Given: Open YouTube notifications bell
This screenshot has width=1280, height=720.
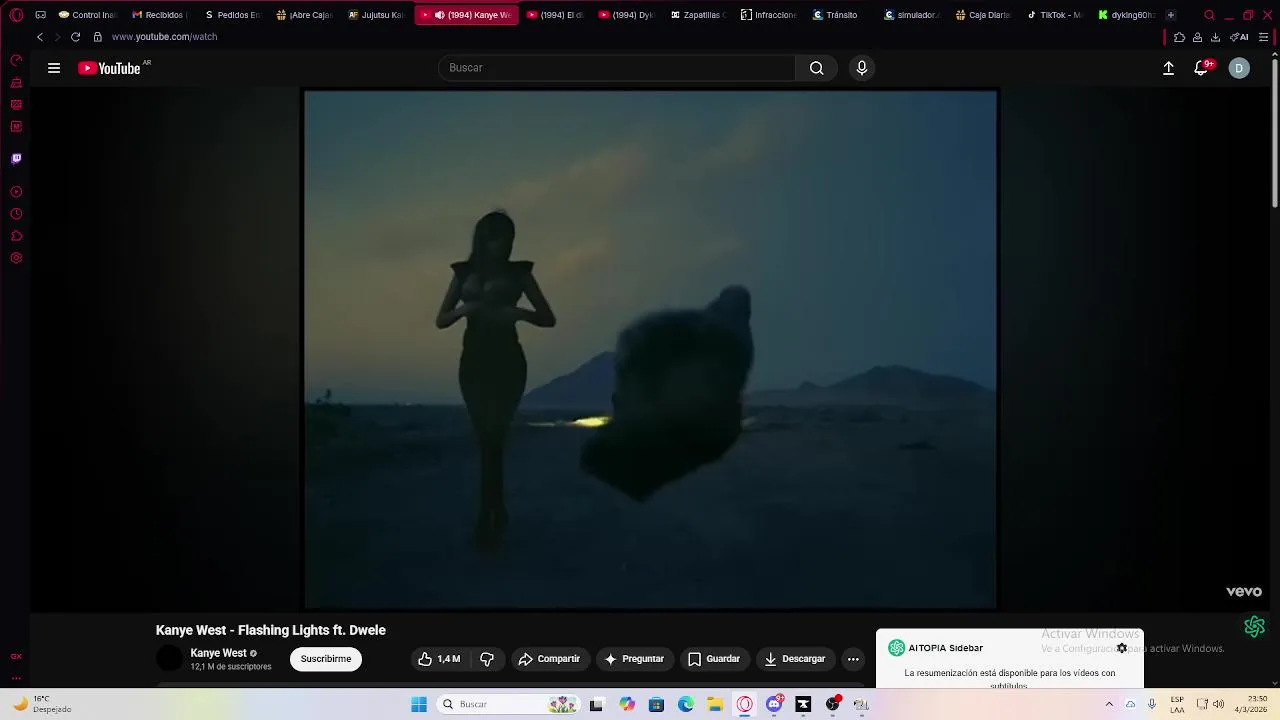Looking at the screenshot, I should [1201, 68].
